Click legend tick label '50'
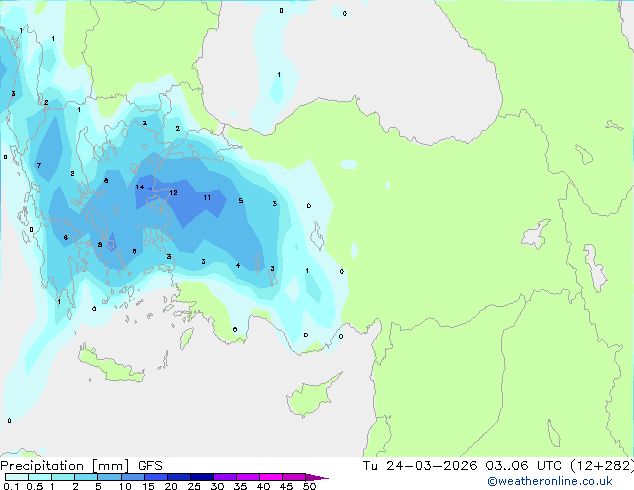 click(310, 486)
